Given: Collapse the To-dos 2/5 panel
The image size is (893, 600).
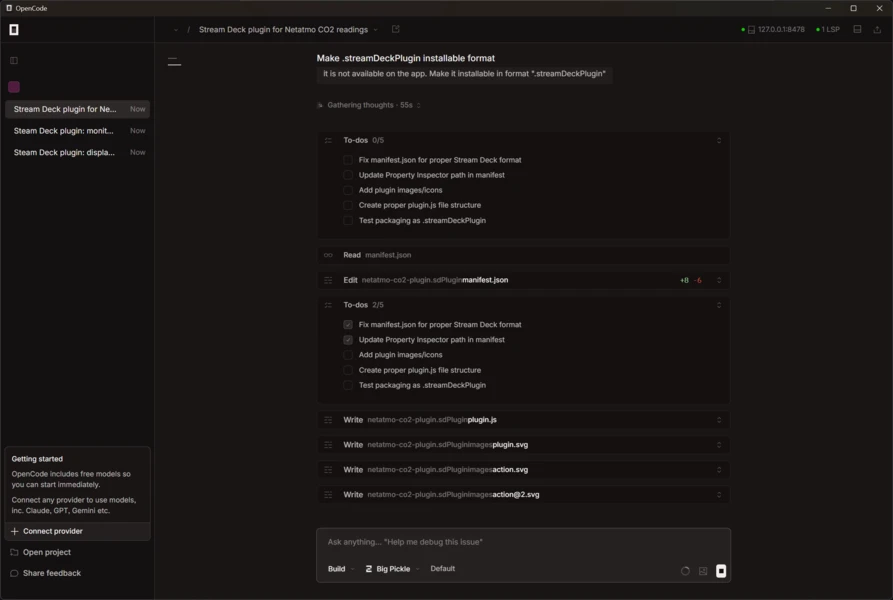Looking at the screenshot, I should (x=719, y=305).
